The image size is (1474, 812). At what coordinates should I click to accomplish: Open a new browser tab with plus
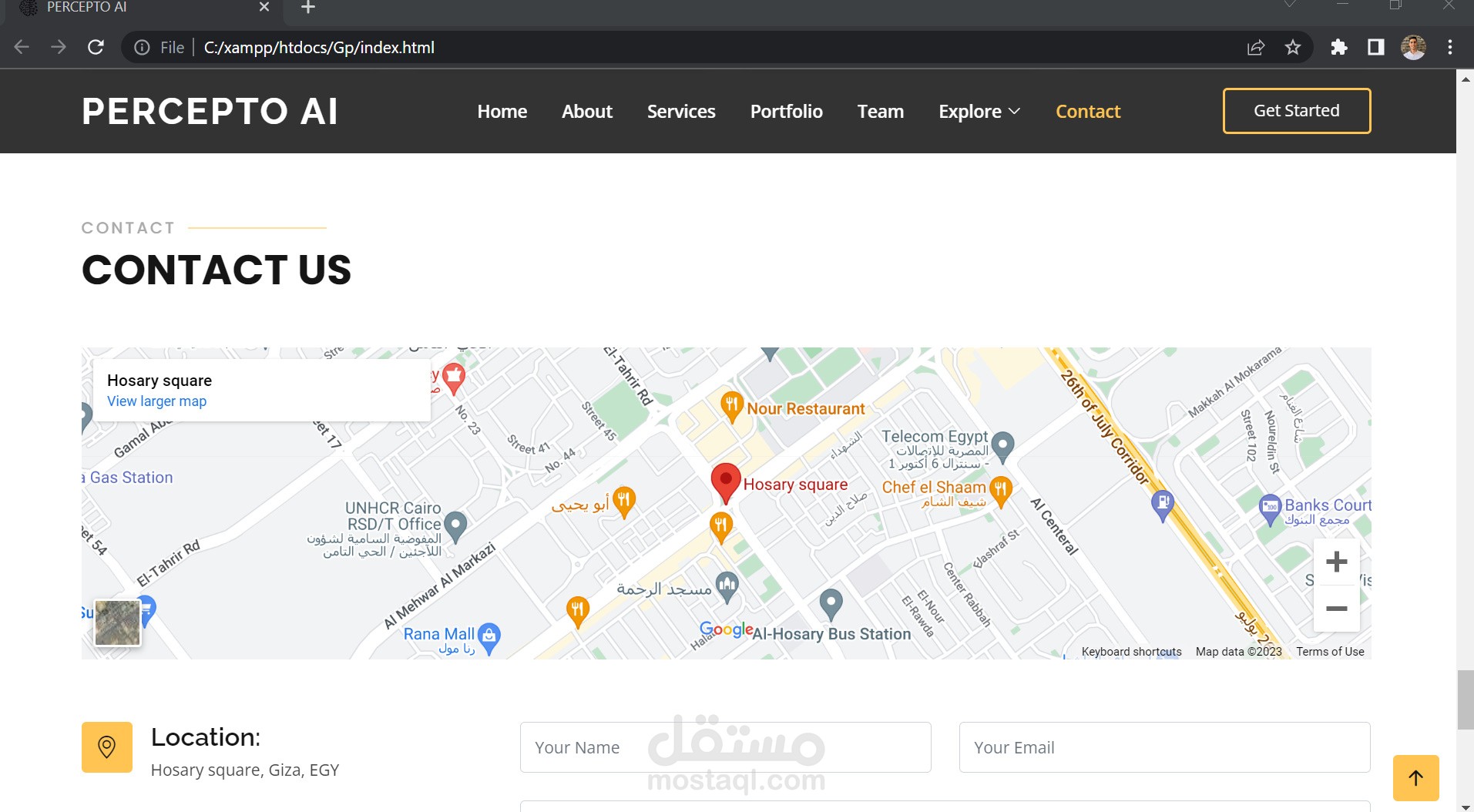pyautogui.click(x=308, y=8)
